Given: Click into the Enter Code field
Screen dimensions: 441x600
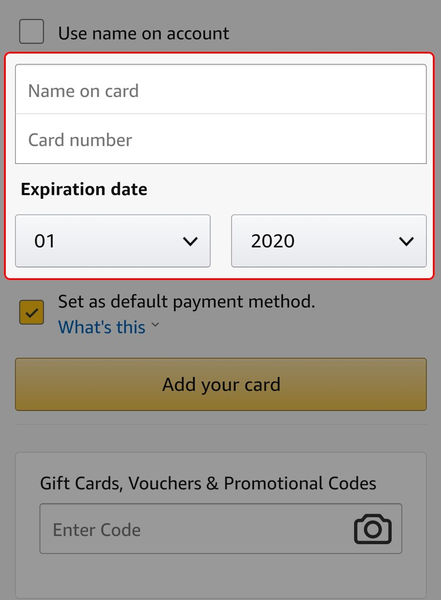Looking at the screenshot, I should coord(221,528).
